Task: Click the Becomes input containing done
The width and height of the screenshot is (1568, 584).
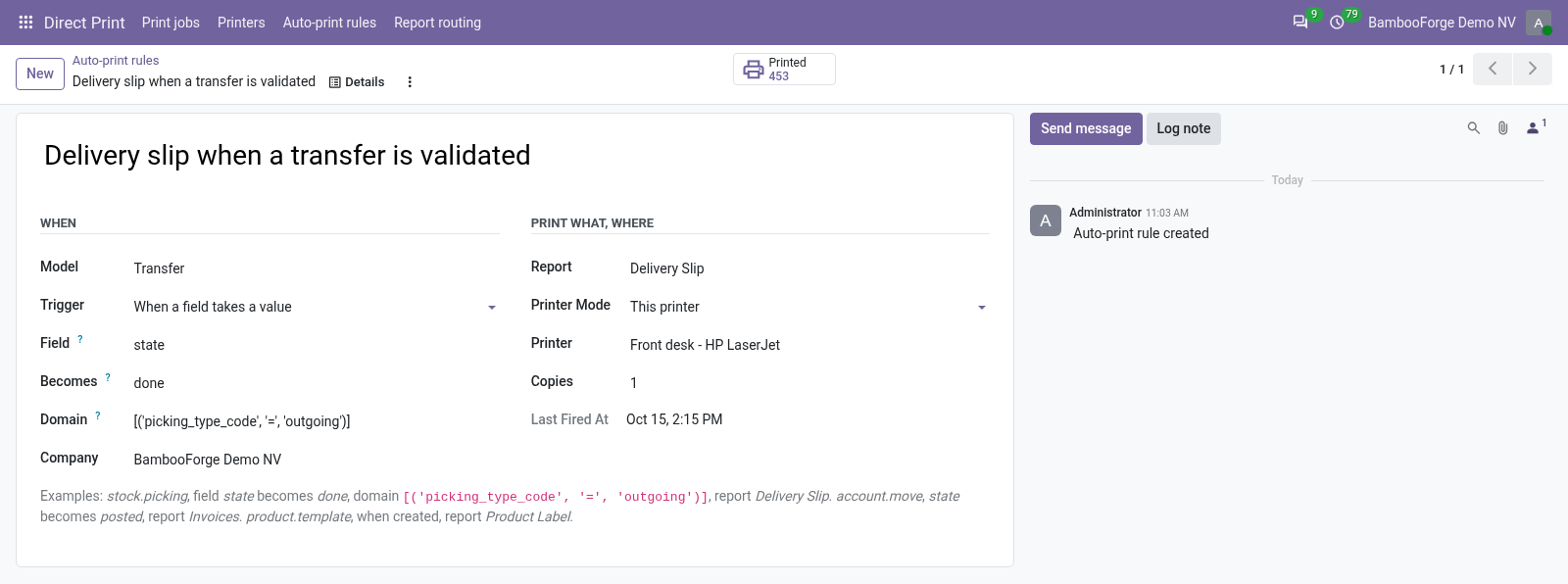Action: coord(317,383)
